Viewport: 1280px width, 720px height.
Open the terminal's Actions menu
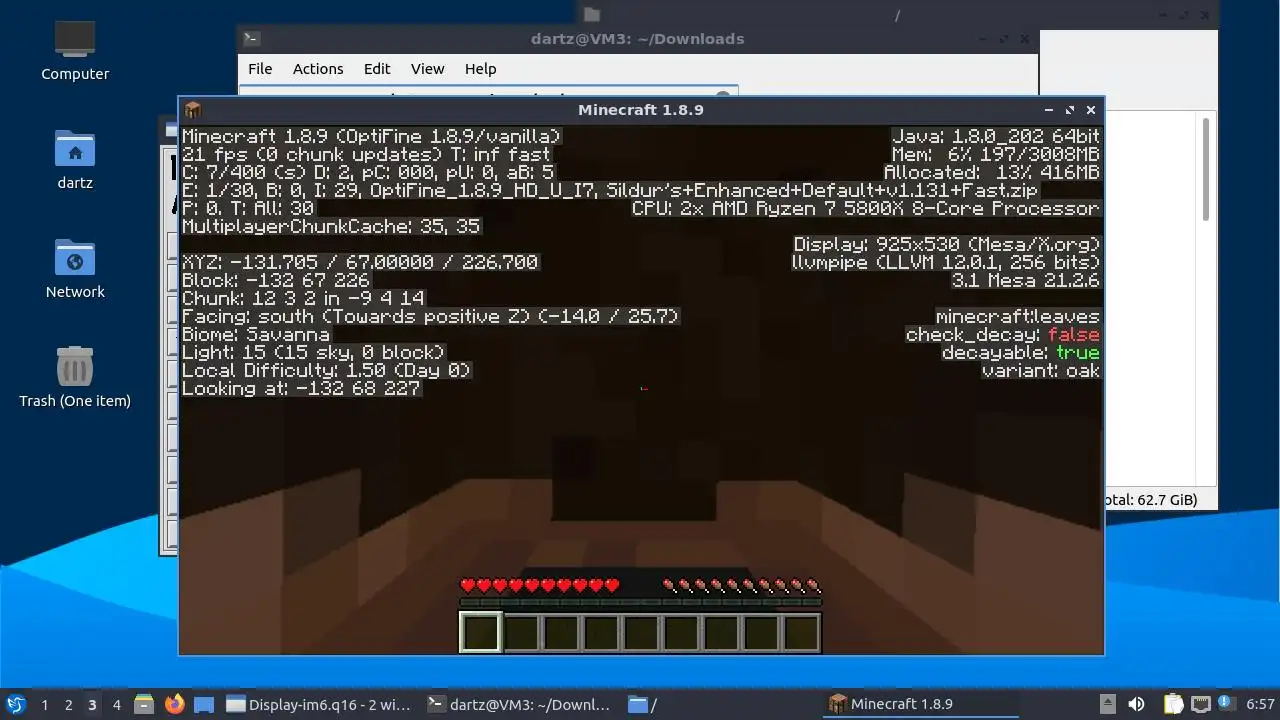click(318, 69)
